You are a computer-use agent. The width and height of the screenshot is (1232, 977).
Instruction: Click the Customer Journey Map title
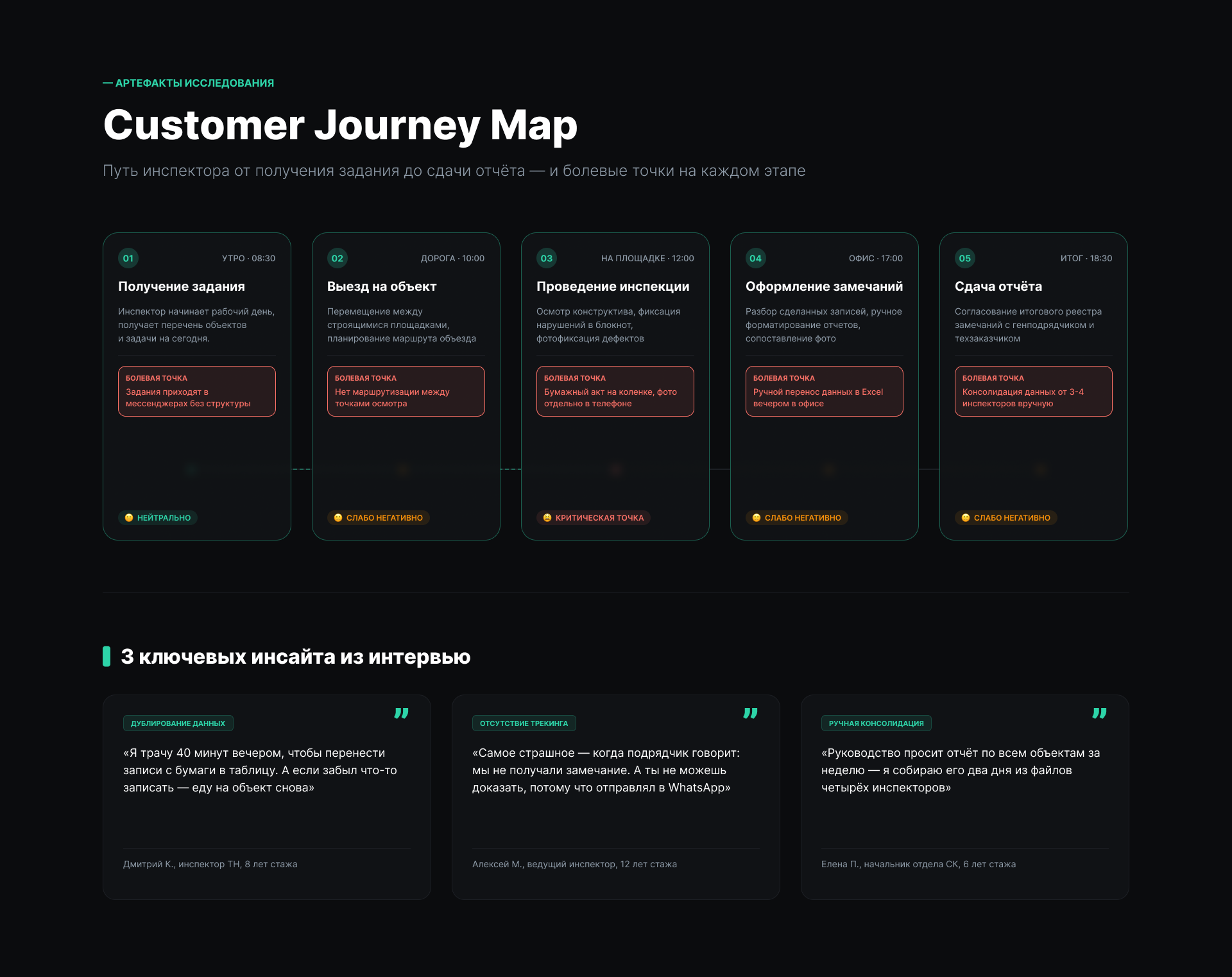[340, 125]
